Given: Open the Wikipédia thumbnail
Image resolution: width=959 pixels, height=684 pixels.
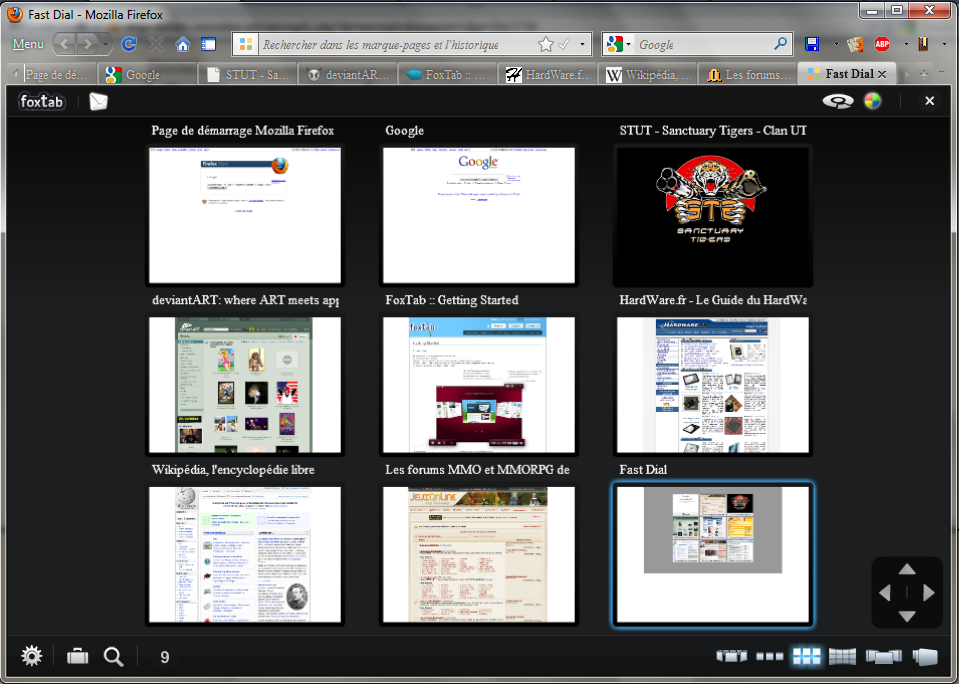Looking at the screenshot, I should (x=245, y=554).
